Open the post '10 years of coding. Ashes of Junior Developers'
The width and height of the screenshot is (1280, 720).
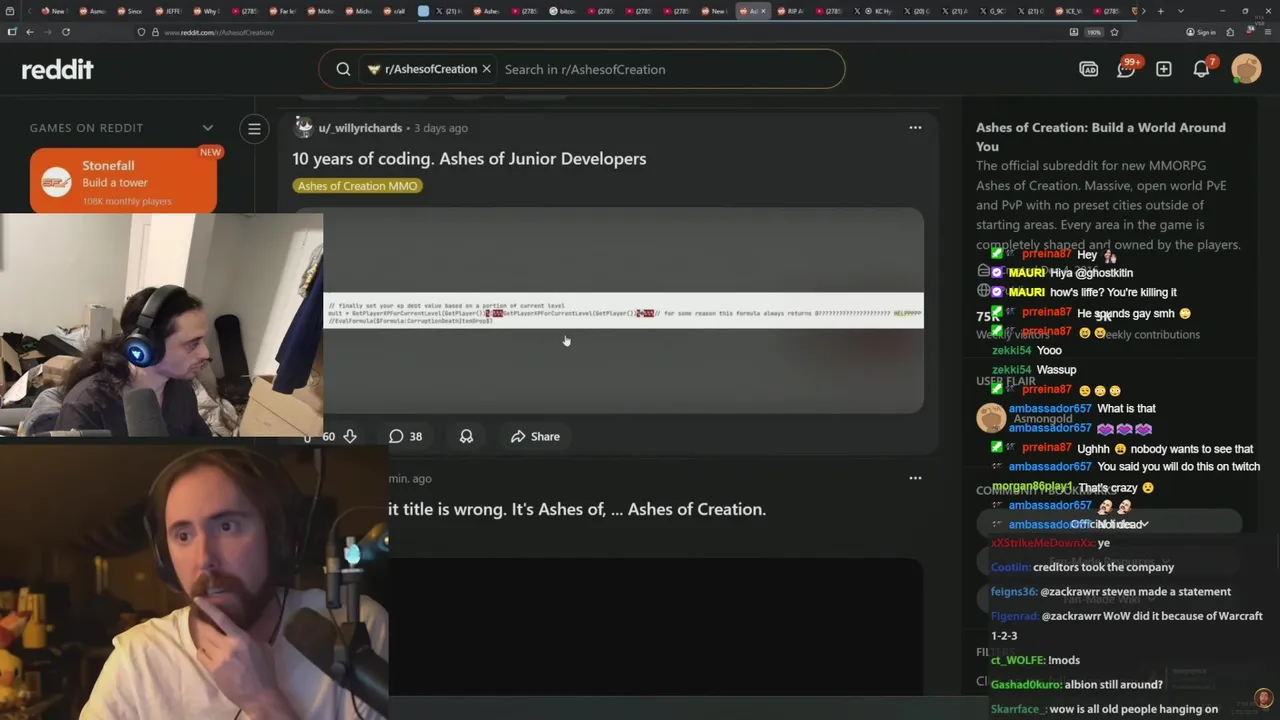pos(469,159)
